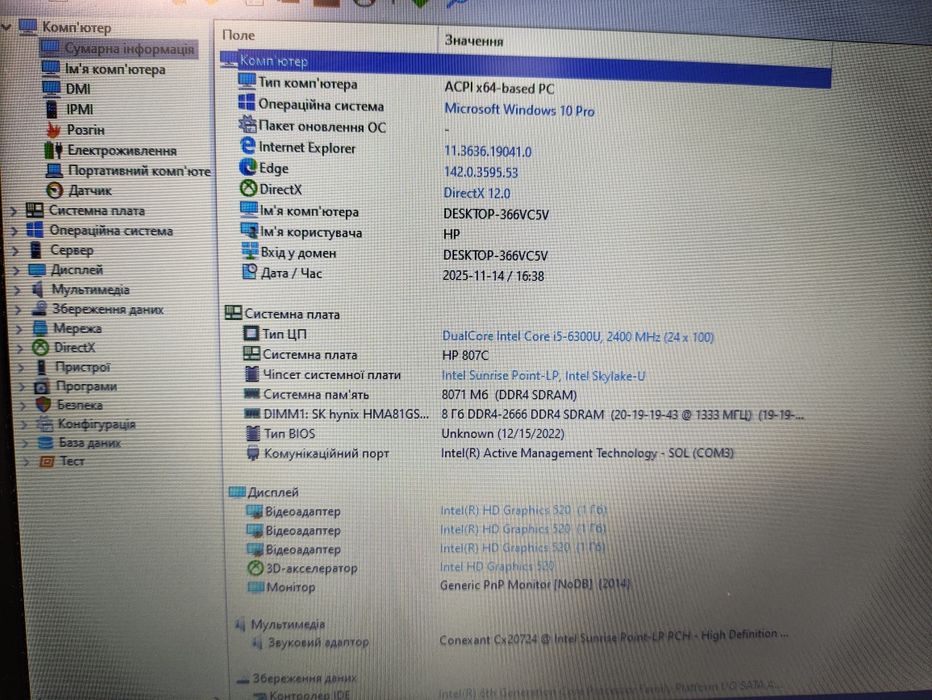Image resolution: width=932 pixels, height=700 pixels.
Task: Open the Microsoft Windows 10 Pro link
Action: tap(519, 110)
